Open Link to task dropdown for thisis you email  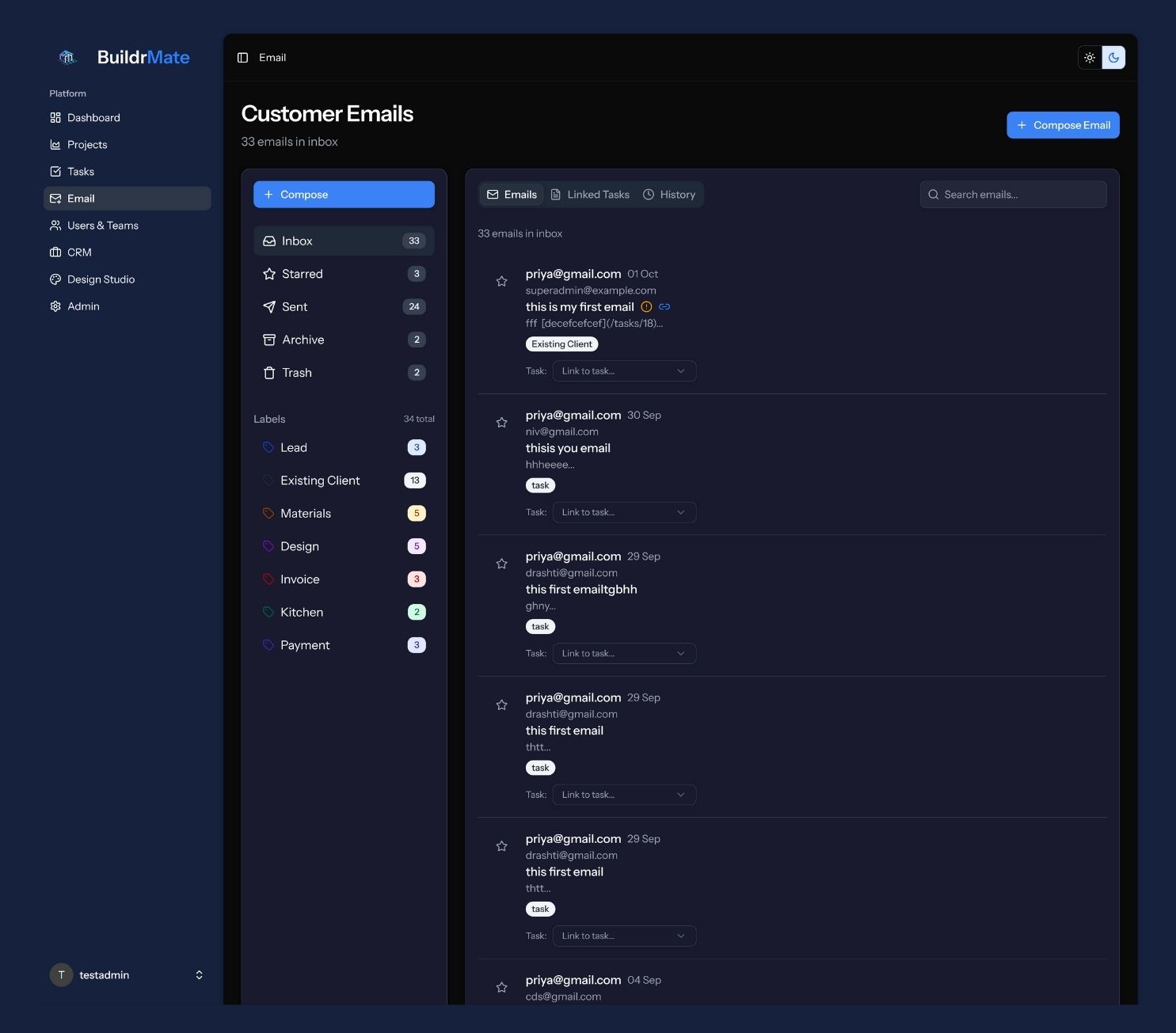point(624,512)
